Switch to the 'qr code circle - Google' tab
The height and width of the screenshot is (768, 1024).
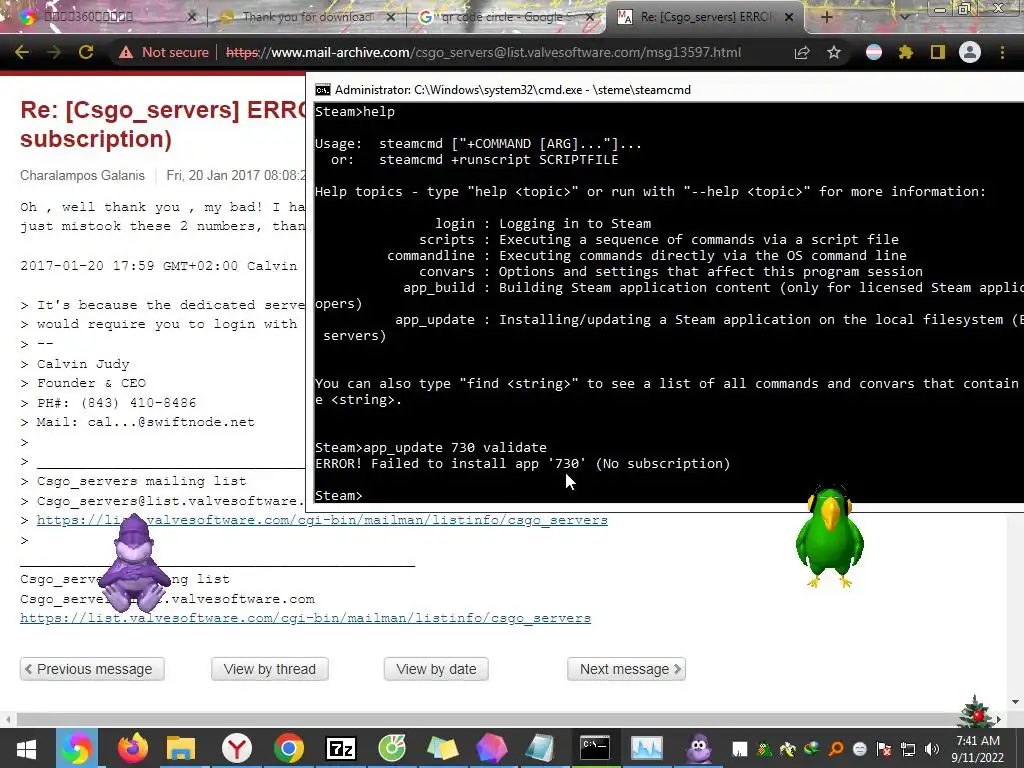(507, 17)
